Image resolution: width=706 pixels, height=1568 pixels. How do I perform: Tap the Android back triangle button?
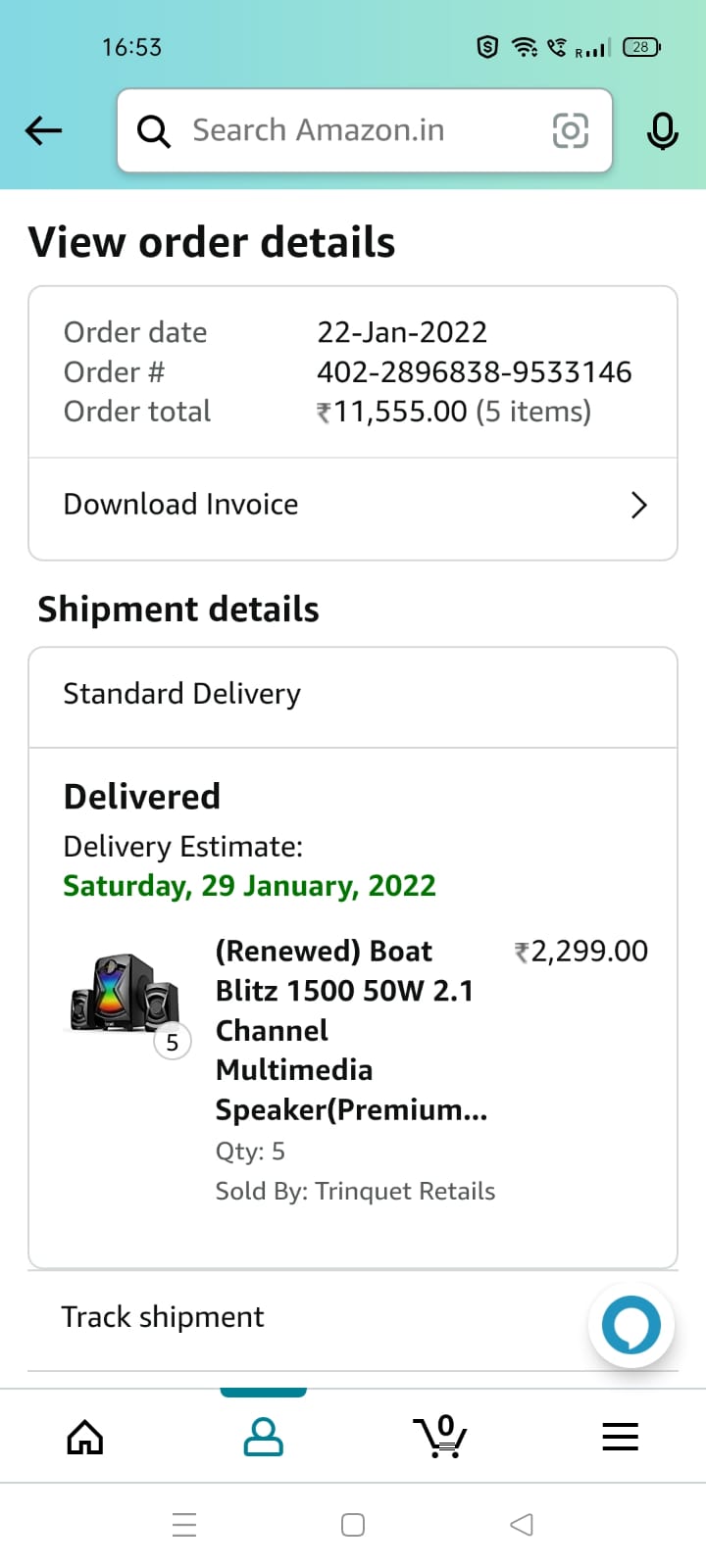pyautogui.click(x=522, y=1525)
